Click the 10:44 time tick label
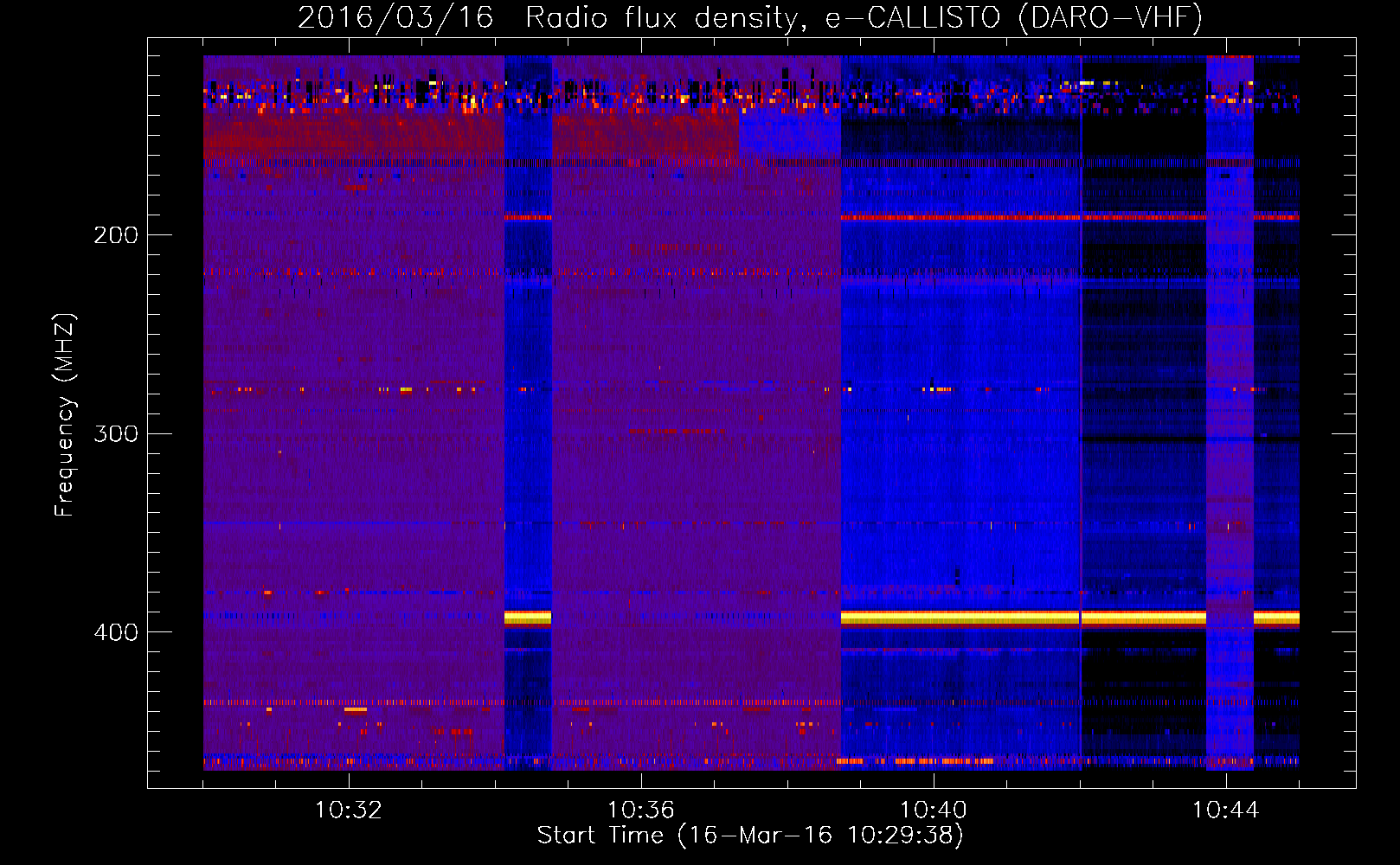This screenshot has height=865, width=1400. [1226, 811]
